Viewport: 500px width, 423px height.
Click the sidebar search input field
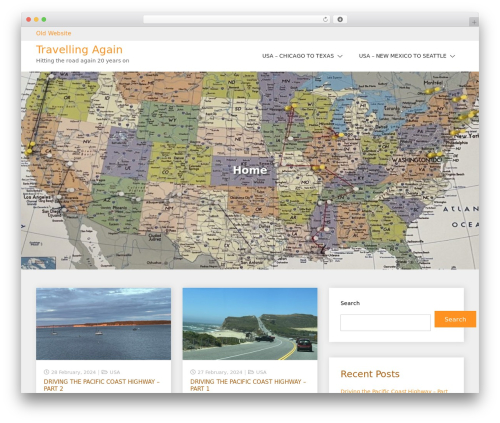point(385,322)
